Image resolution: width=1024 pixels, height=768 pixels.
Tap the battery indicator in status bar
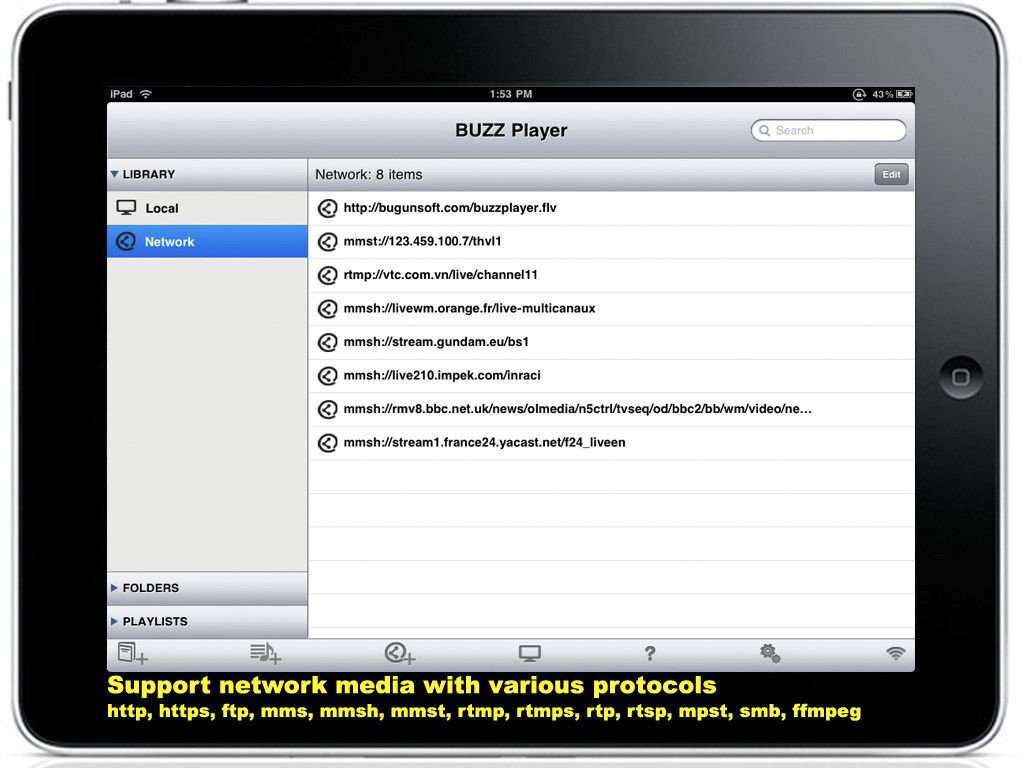(x=904, y=94)
